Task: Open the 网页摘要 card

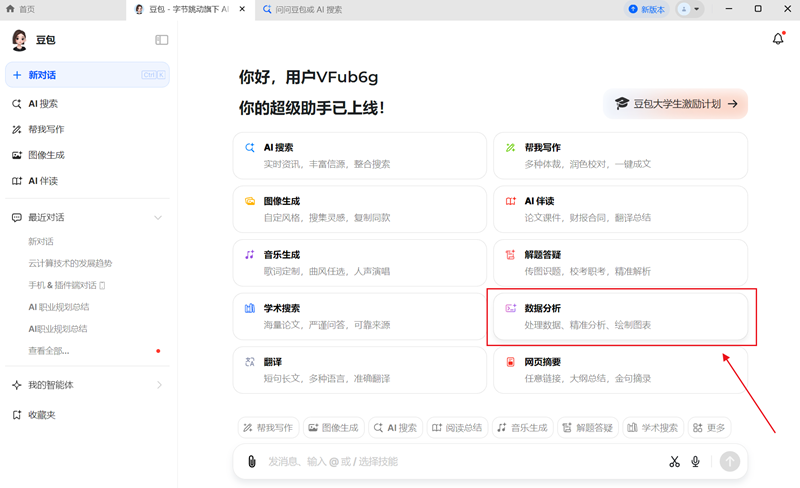Action: pos(620,370)
